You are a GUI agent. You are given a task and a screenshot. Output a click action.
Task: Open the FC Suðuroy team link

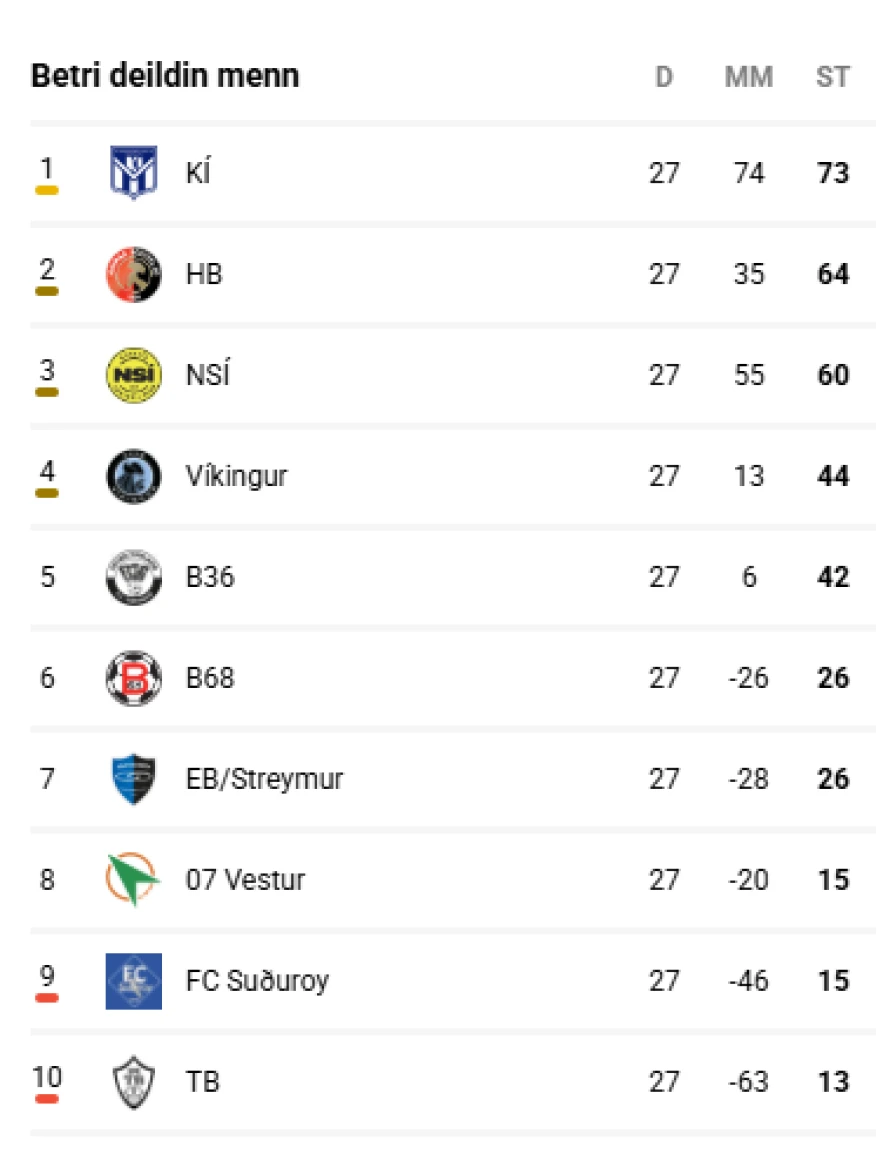[257, 981]
